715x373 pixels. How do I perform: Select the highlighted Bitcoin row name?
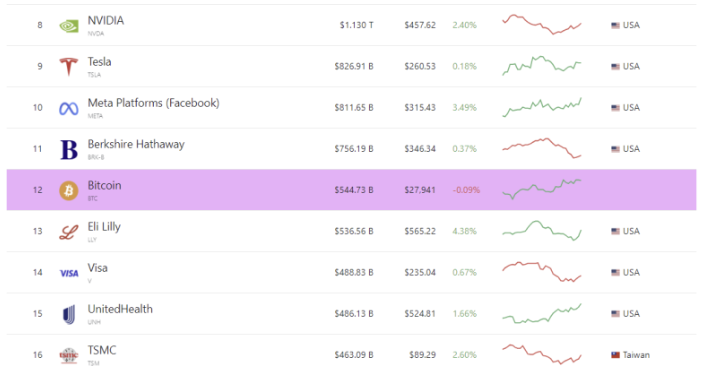pos(104,186)
